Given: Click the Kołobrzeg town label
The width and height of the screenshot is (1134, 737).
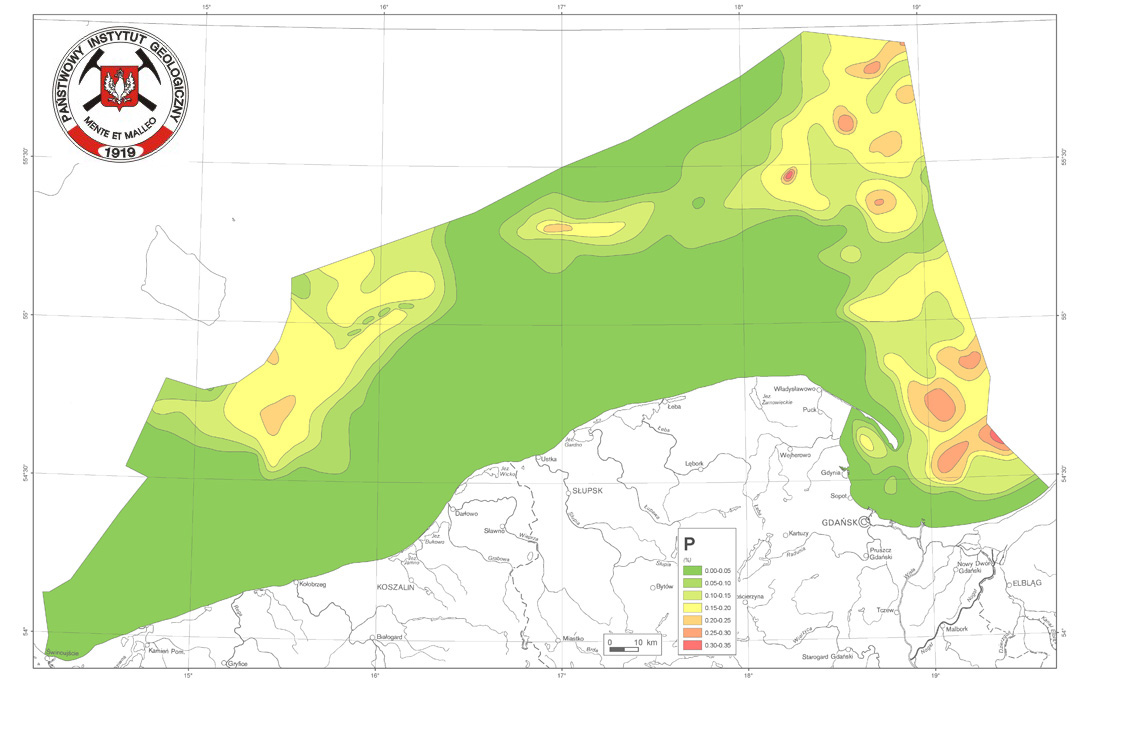Looking at the screenshot, I should (x=314, y=583).
